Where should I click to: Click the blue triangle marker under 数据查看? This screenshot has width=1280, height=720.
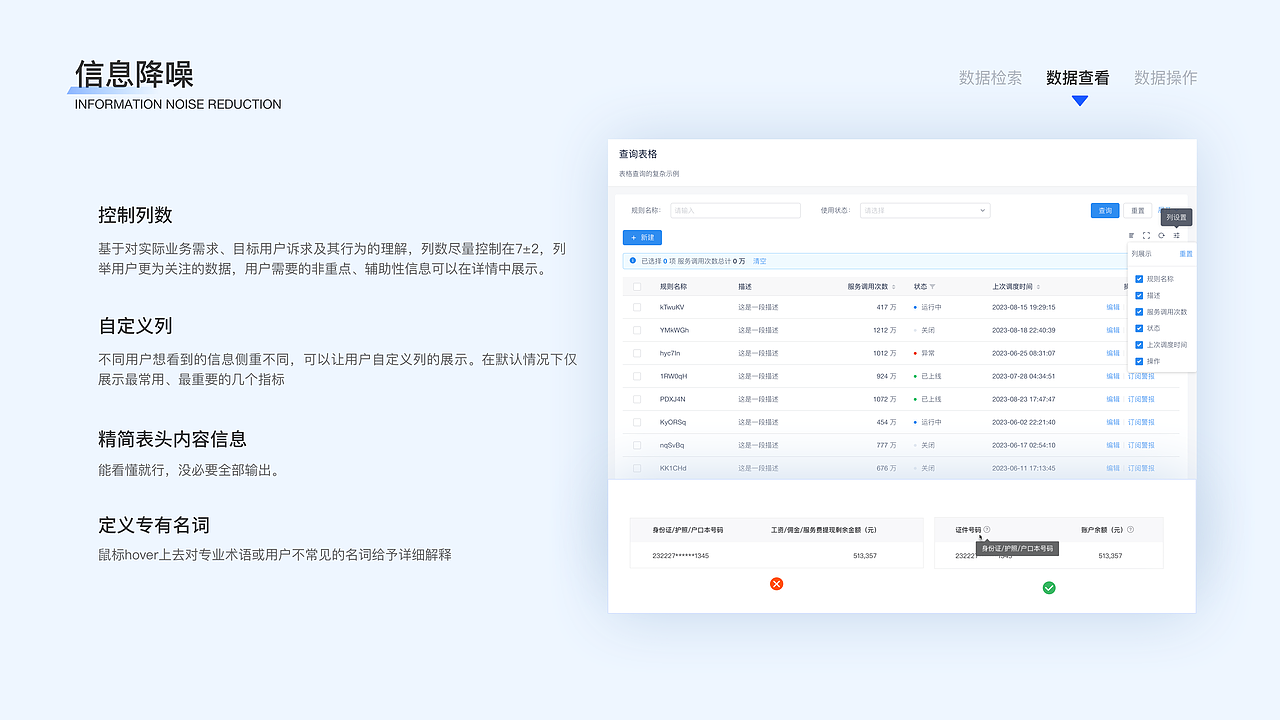click(1078, 98)
